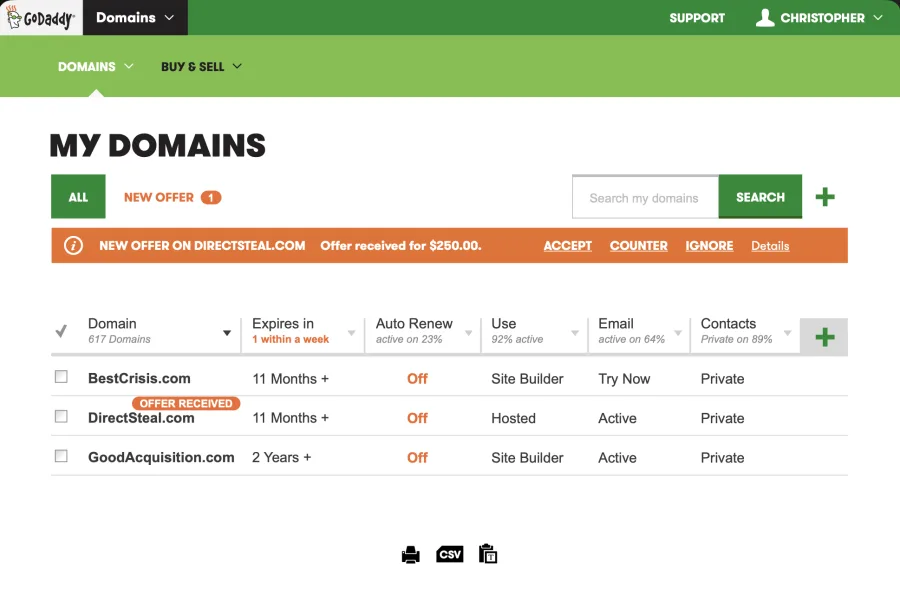This screenshot has height=602, width=900.
Task: Click 2 Years + expiry for GoodAcquisition.com
Action: [281, 457]
